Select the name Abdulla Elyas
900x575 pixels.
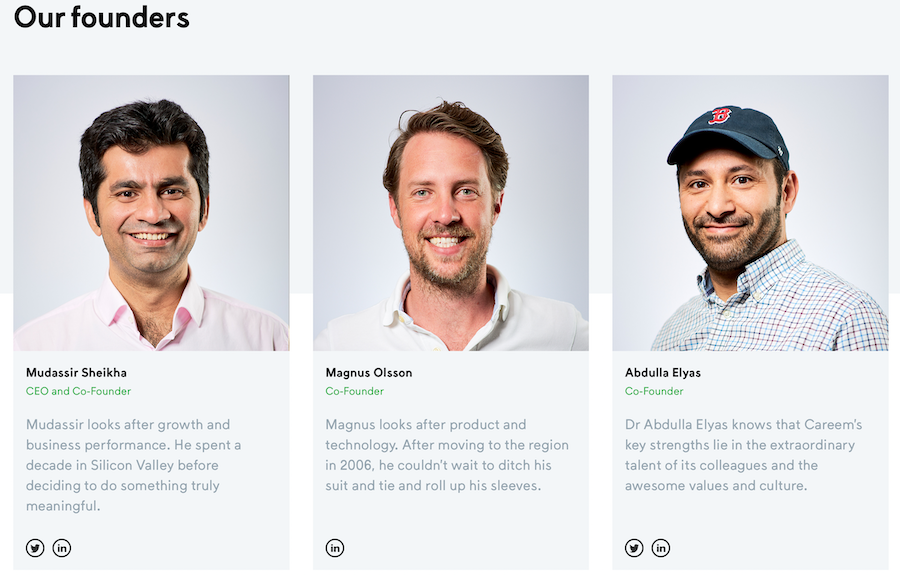(663, 372)
